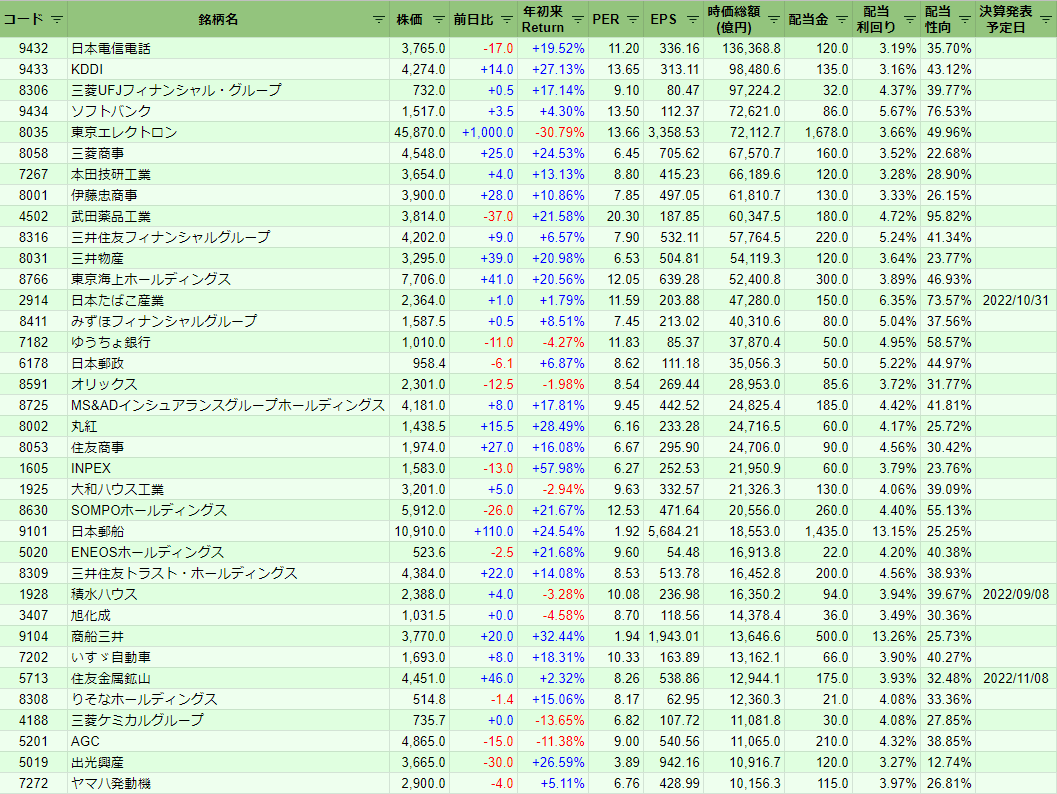This screenshot has height=794, width=1057.
Task: Select the 日本電信電話 name cell
Action: coord(229,49)
